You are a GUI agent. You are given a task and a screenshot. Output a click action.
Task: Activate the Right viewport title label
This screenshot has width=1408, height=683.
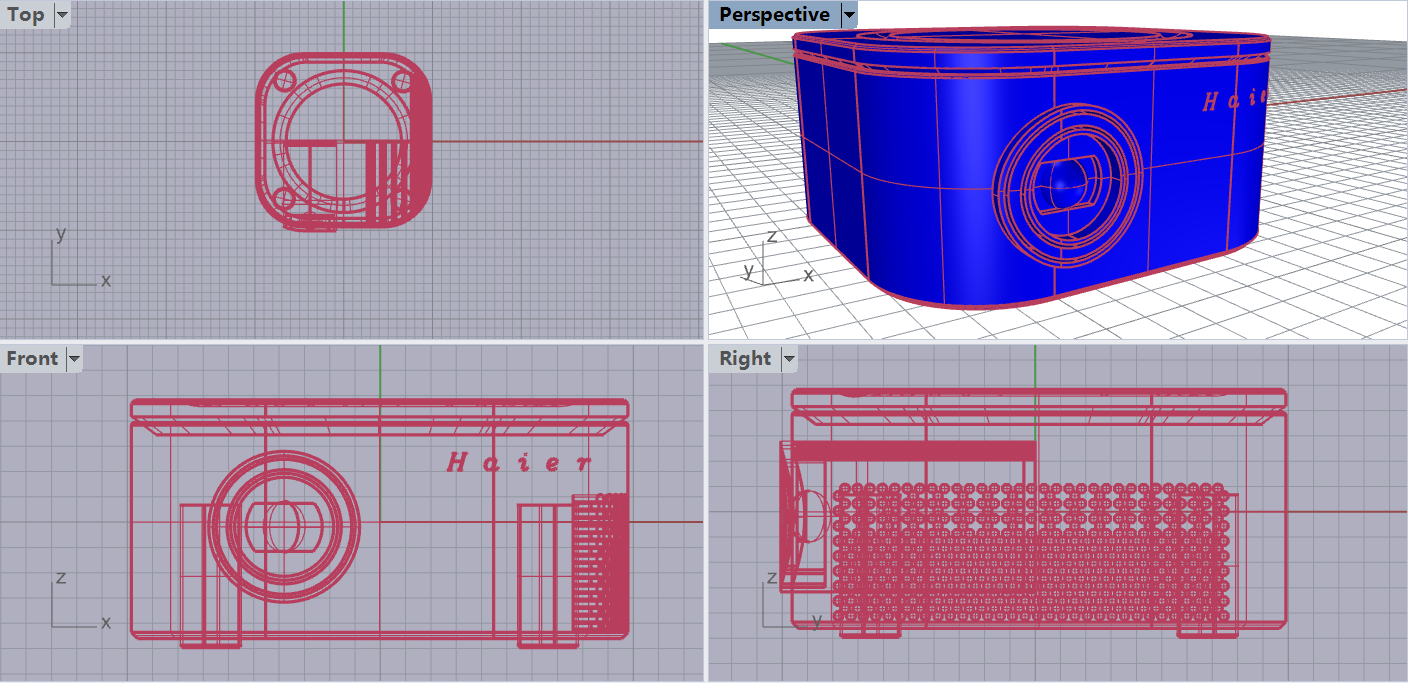[745, 359]
